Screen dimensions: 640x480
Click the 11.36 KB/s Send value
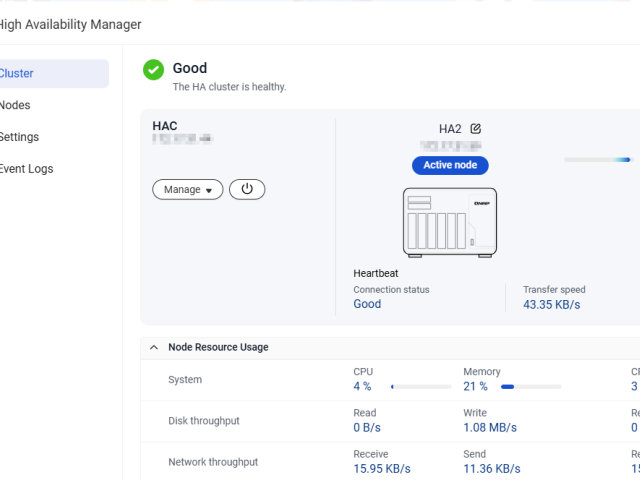point(492,469)
